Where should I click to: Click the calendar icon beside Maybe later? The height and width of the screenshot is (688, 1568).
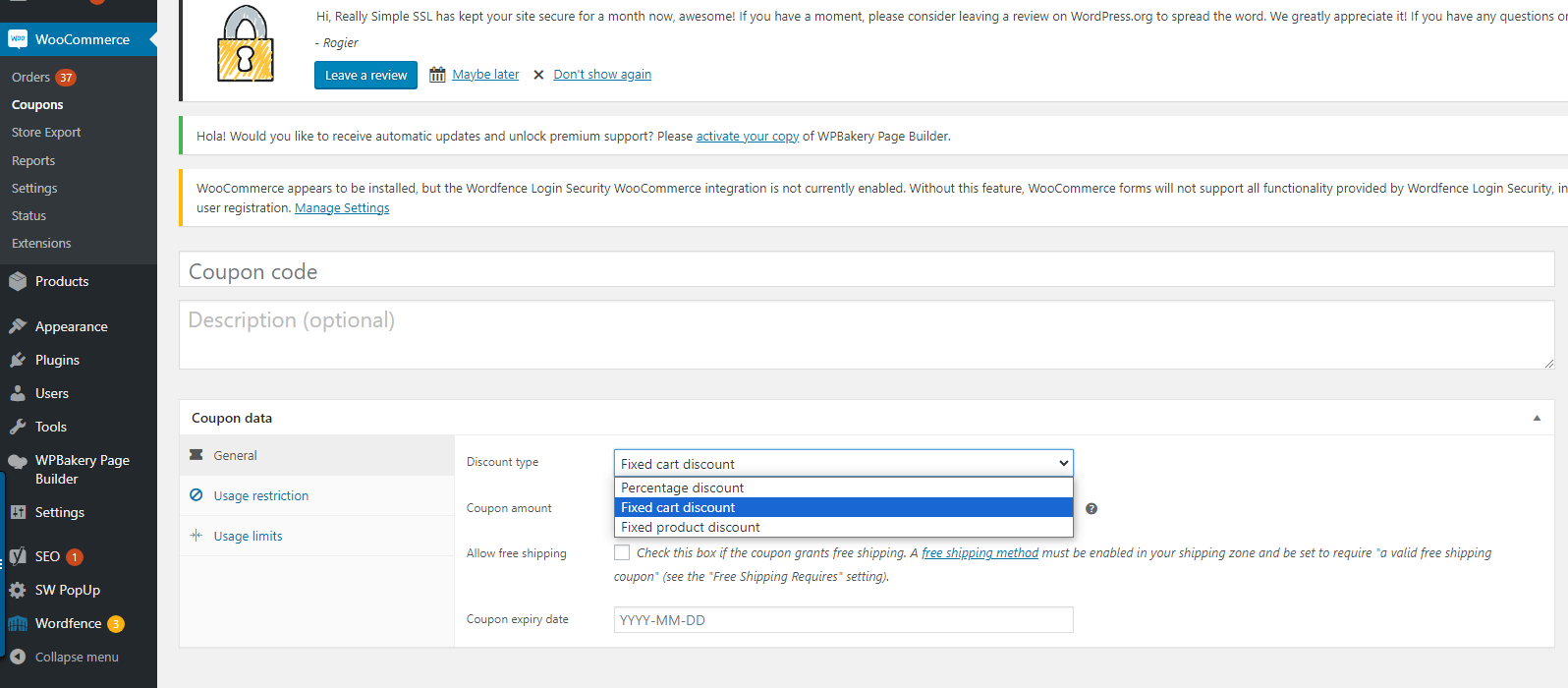[x=437, y=75]
